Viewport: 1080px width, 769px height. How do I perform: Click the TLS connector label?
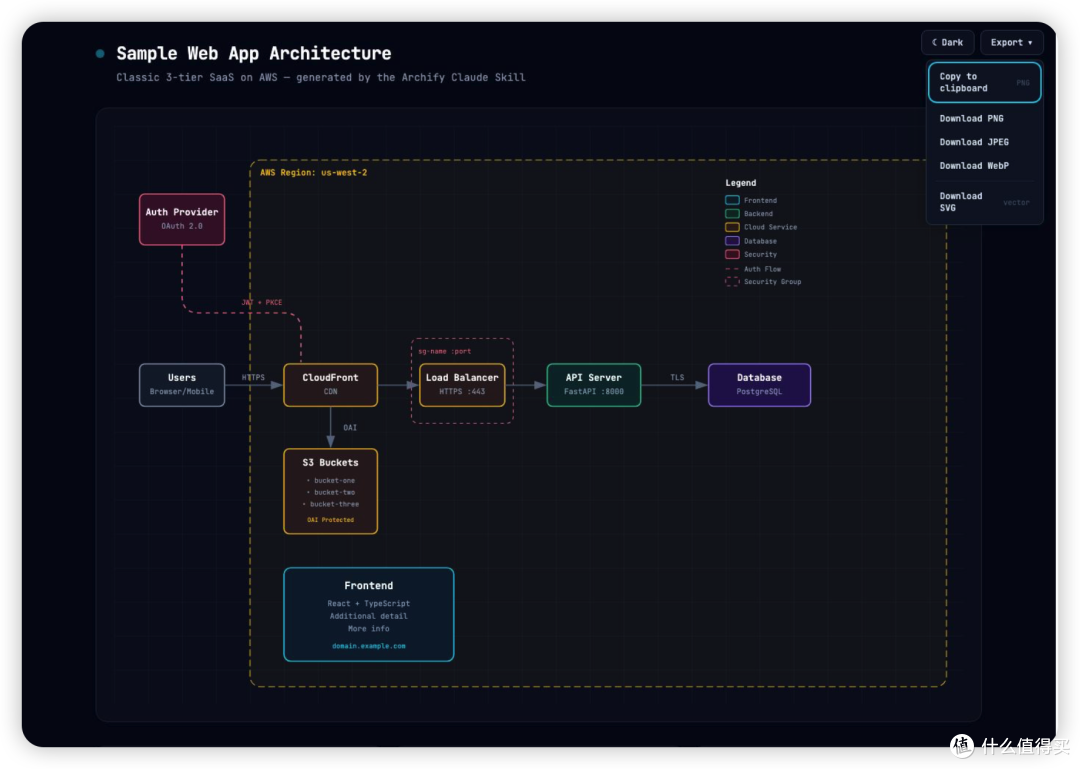click(677, 378)
